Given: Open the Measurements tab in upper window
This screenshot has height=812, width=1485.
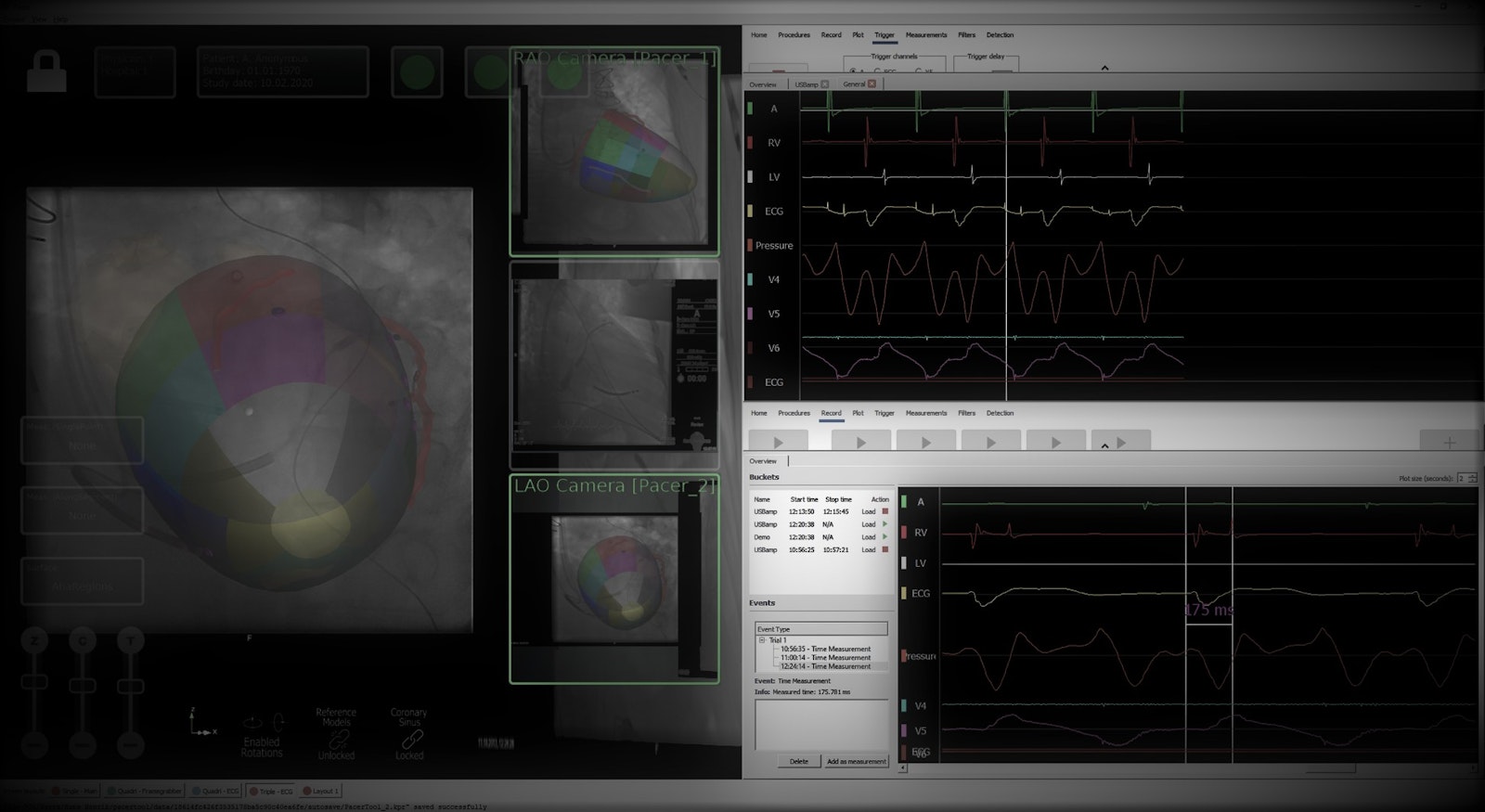Looking at the screenshot, I should point(925,35).
